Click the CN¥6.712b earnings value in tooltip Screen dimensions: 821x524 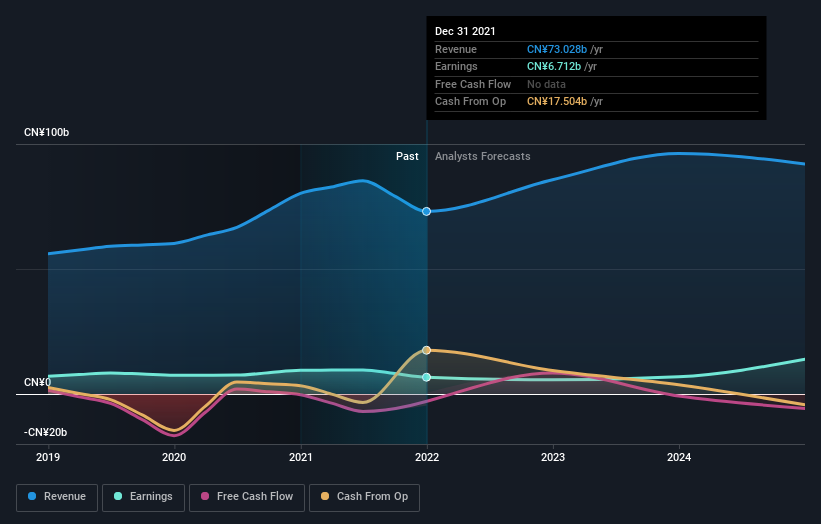pos(553,66)
